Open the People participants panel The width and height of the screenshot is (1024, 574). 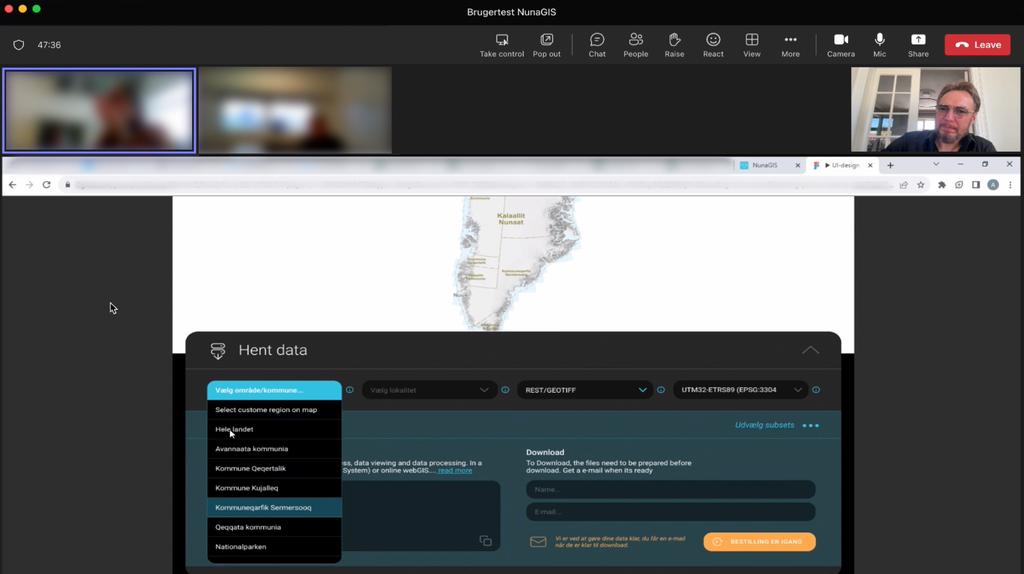click(635, 44)
